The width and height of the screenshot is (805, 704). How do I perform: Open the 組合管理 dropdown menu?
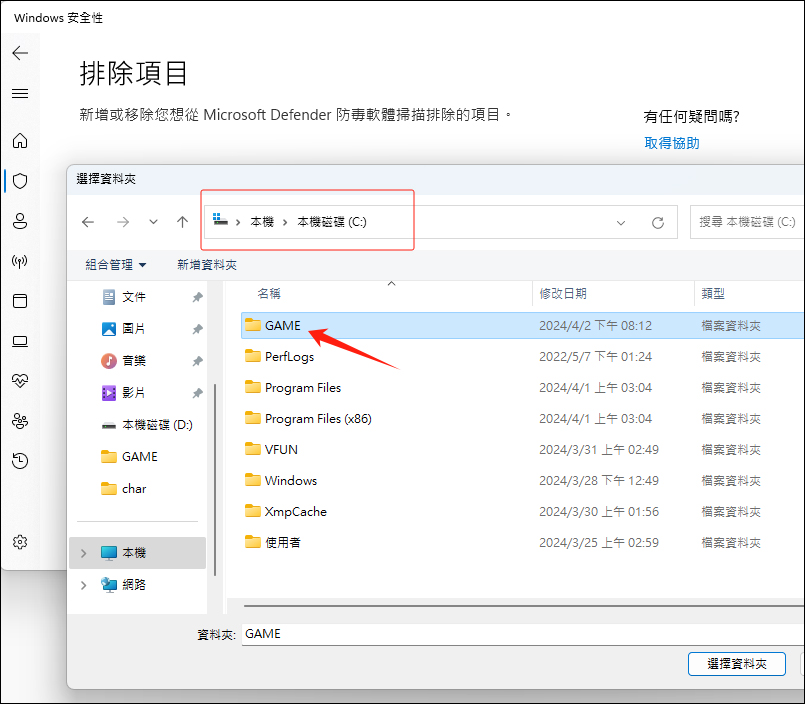[x=116, y=265]
